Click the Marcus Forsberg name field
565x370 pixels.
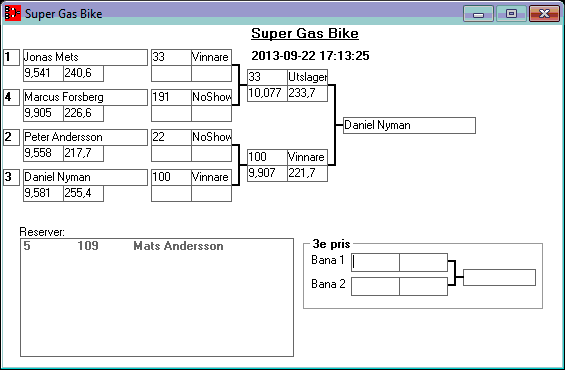85,97
